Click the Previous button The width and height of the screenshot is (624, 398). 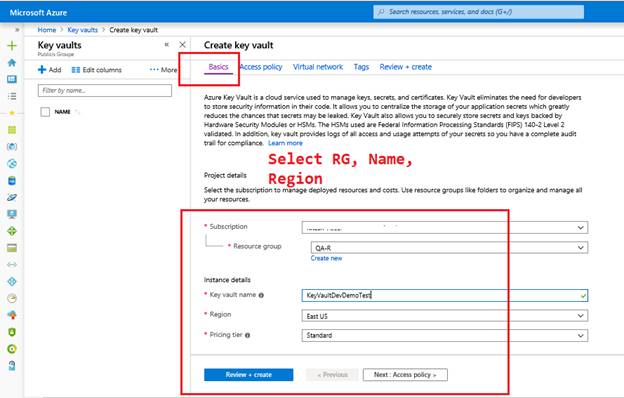pyautogui.click(x=332, y=375)
